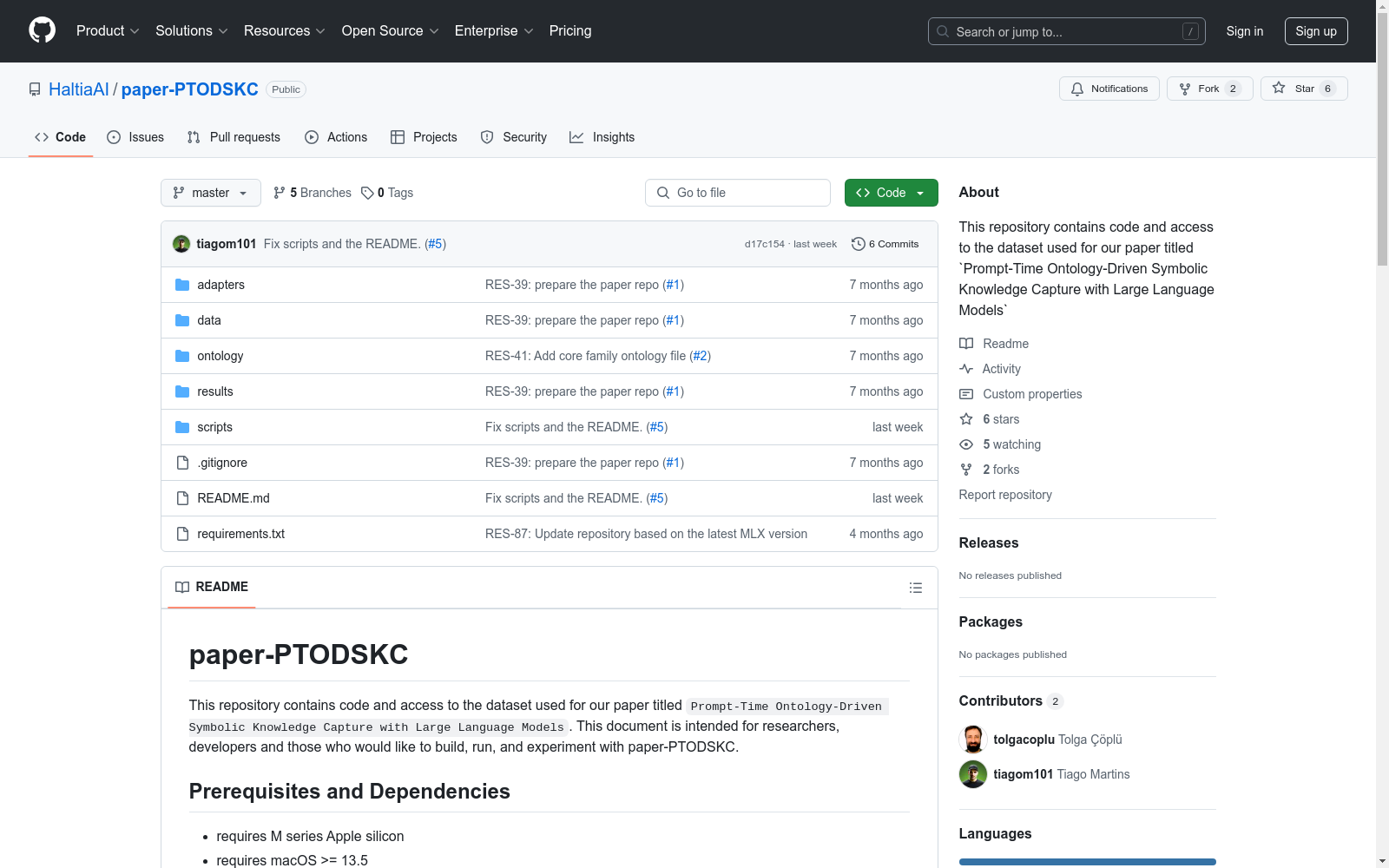Click the stars icon in About
The image size is (1389, 868).
tap(966, 419)
